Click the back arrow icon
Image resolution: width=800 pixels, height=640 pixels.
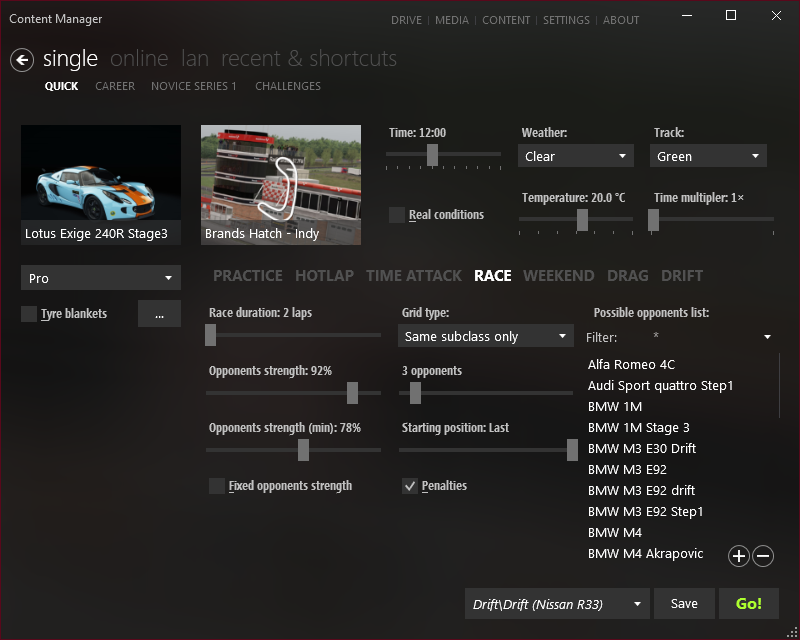(22, 60)
